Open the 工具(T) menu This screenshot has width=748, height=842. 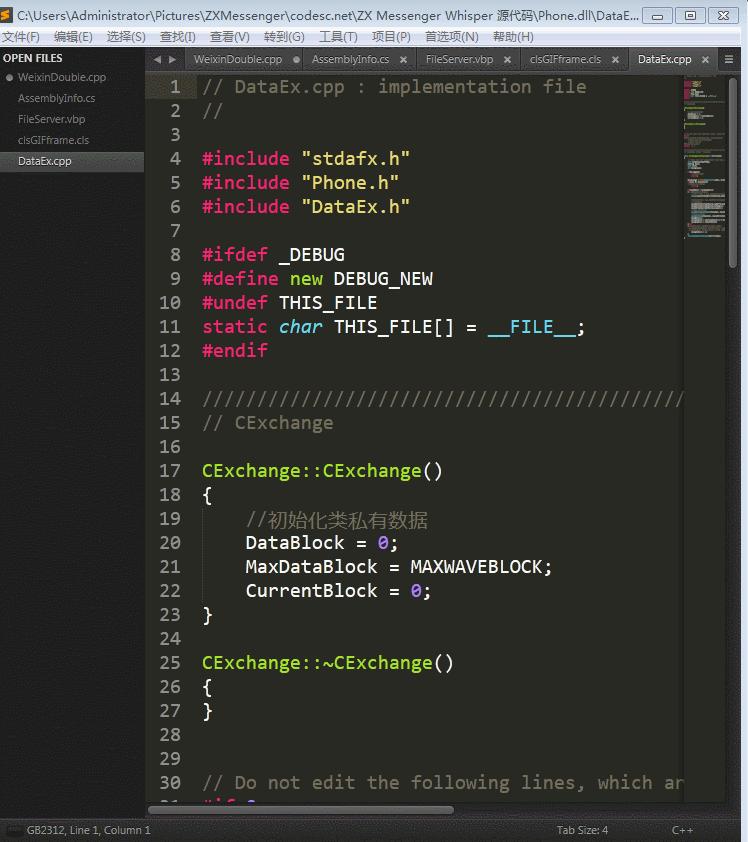[x=338, y=37]
